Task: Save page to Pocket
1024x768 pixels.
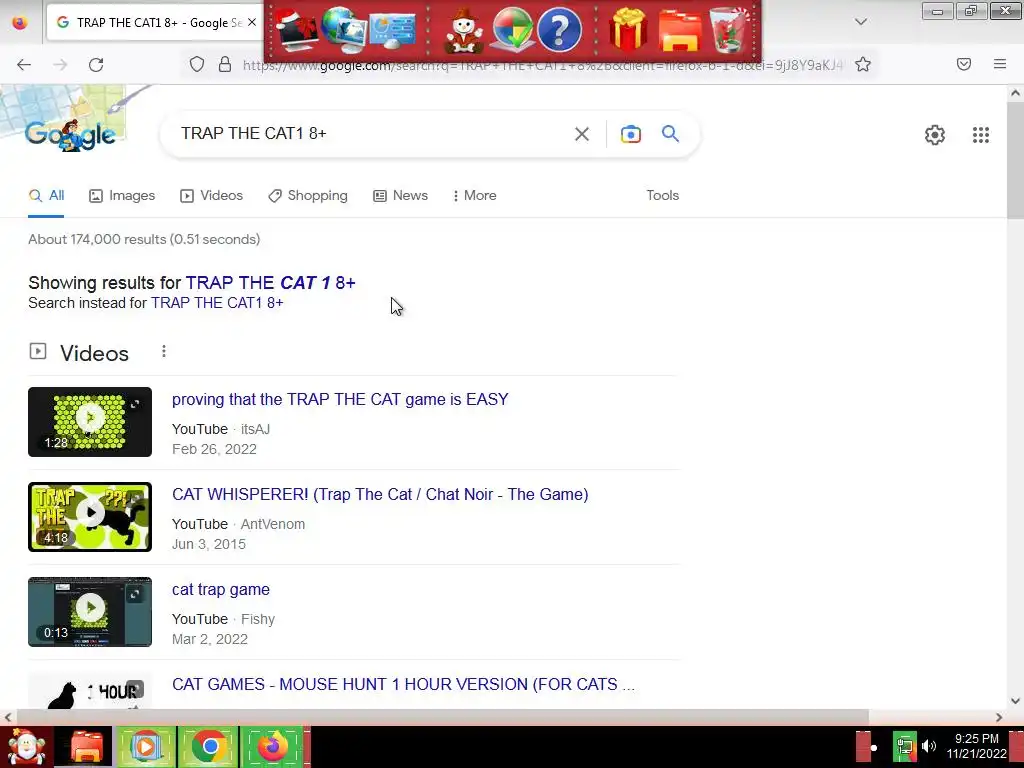Action: coord(963,64)
